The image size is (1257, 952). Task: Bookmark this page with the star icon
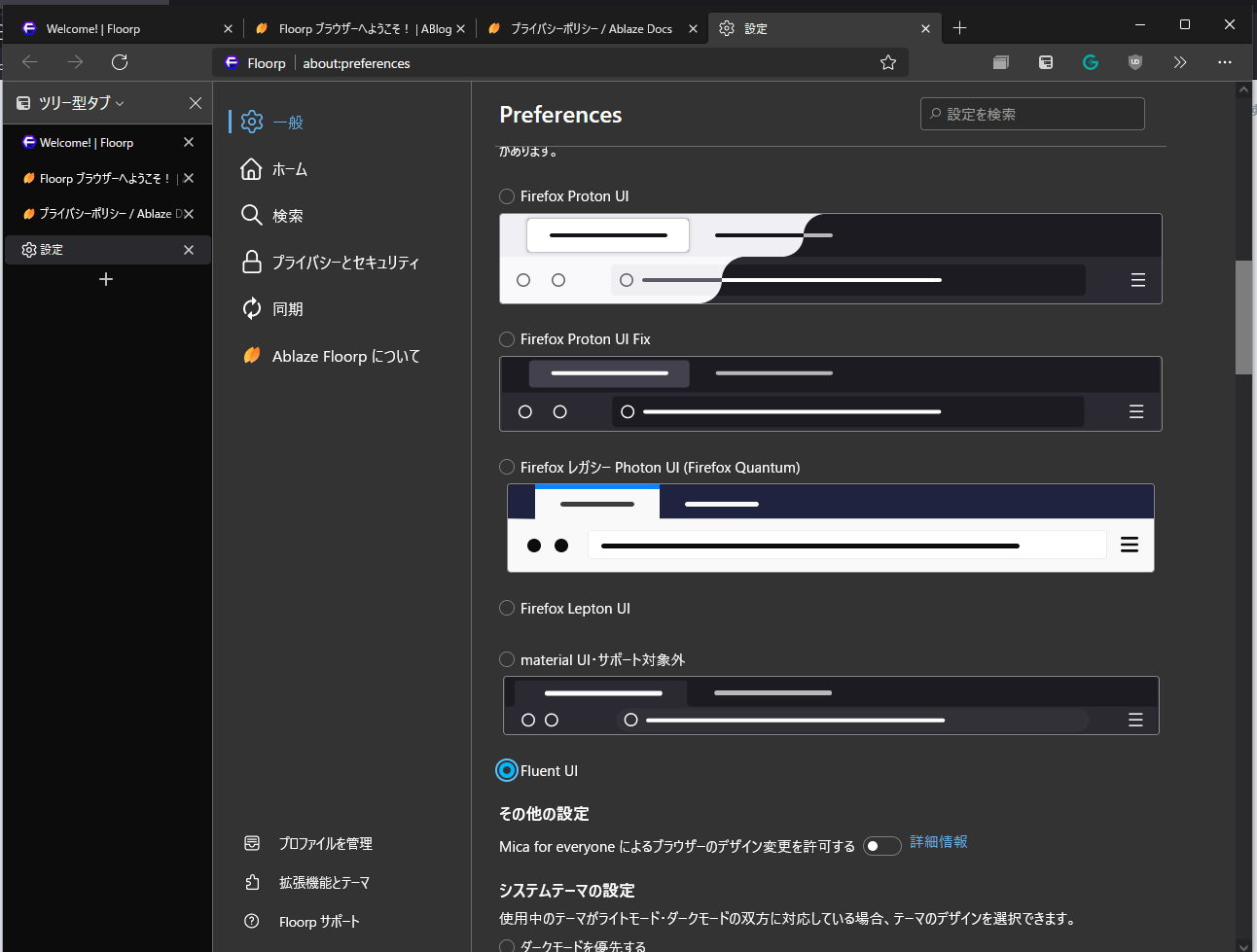[x=887, y=62]
